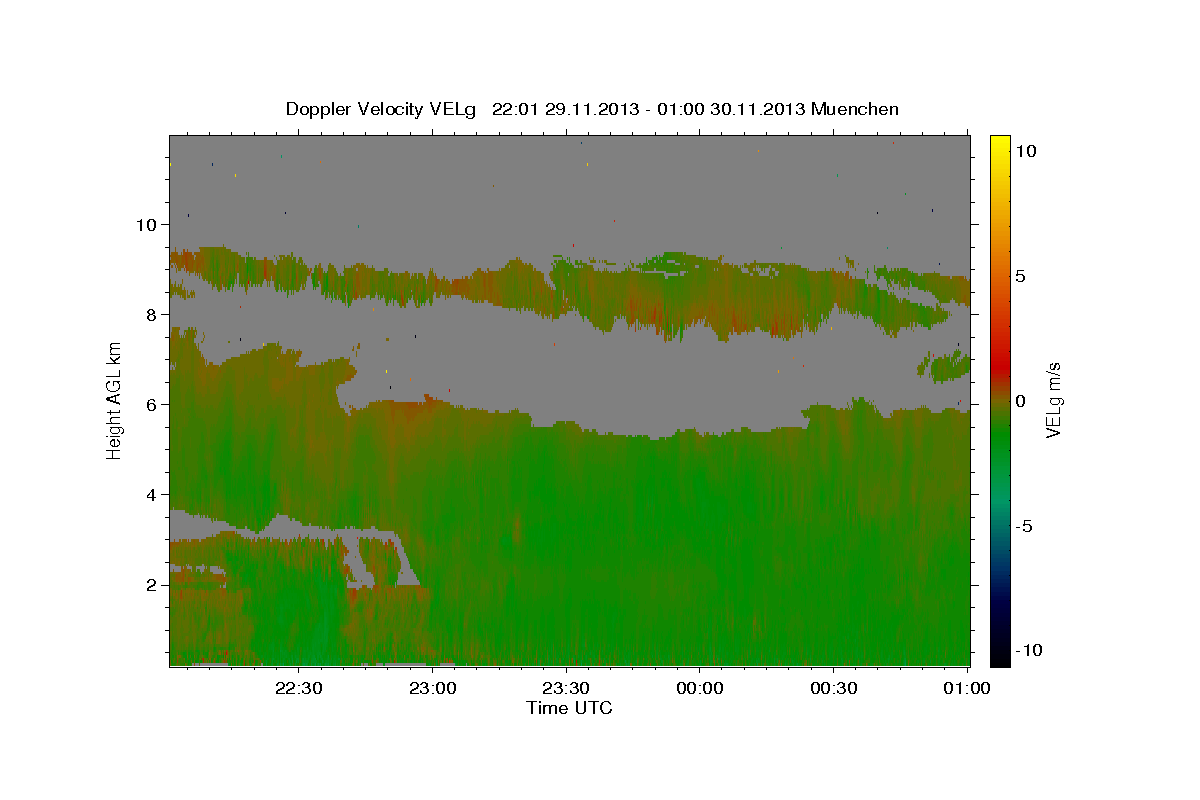Click the green middle section of colorbar
1200x800 pixels.
(x=1000, y=440)
